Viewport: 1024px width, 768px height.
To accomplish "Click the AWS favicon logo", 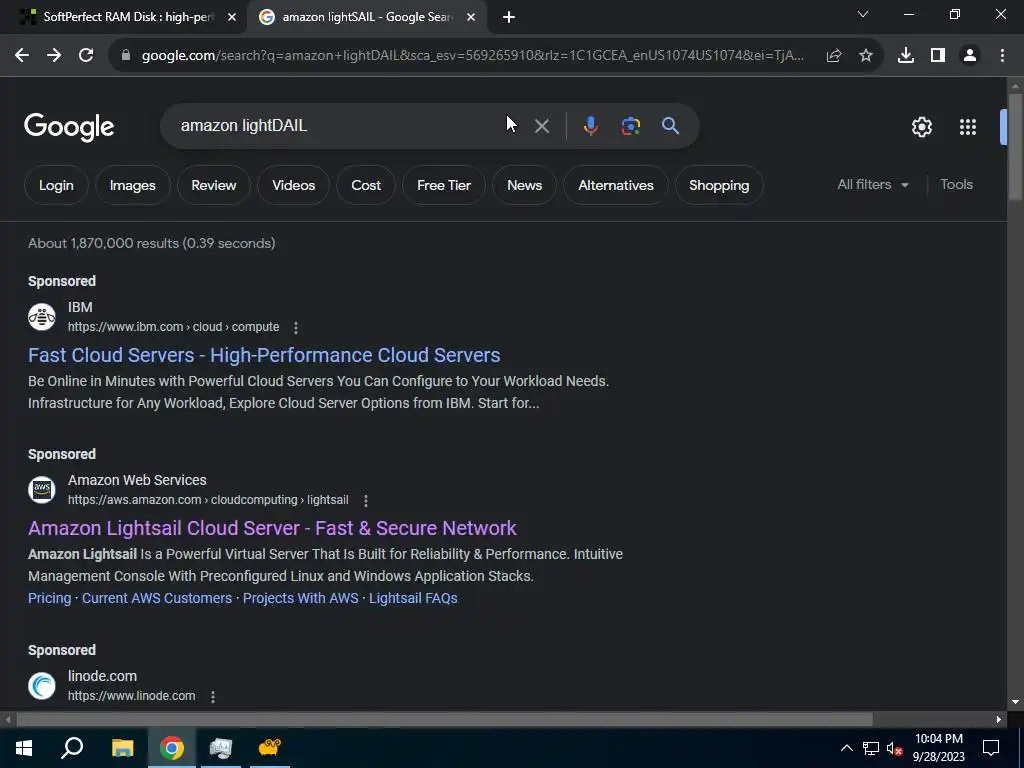I will pos(42,489).
